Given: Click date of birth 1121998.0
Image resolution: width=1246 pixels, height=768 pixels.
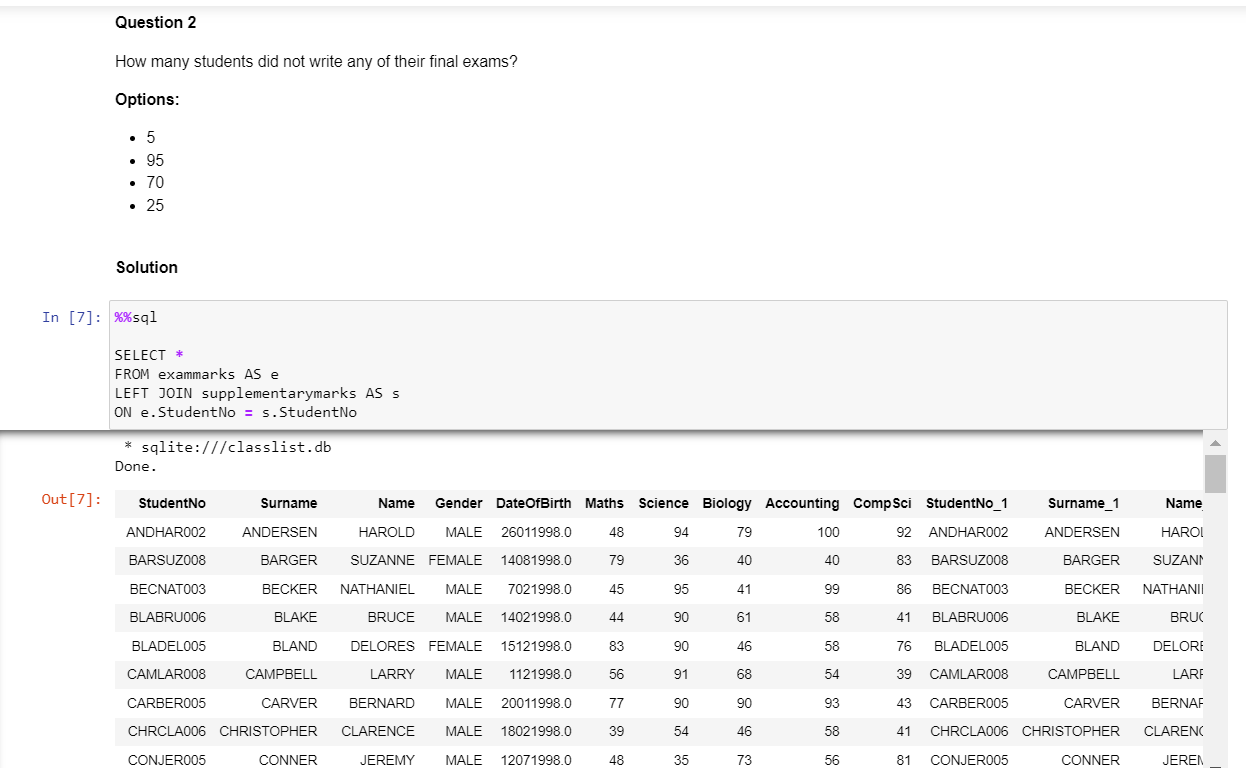Looking at the screenshot, I should coord(541,674).
